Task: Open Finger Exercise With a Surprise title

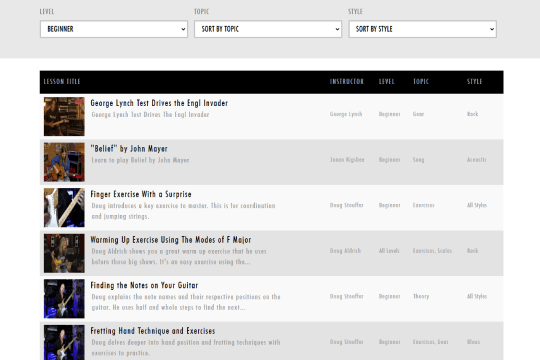Action: click(x=141, y=194)
